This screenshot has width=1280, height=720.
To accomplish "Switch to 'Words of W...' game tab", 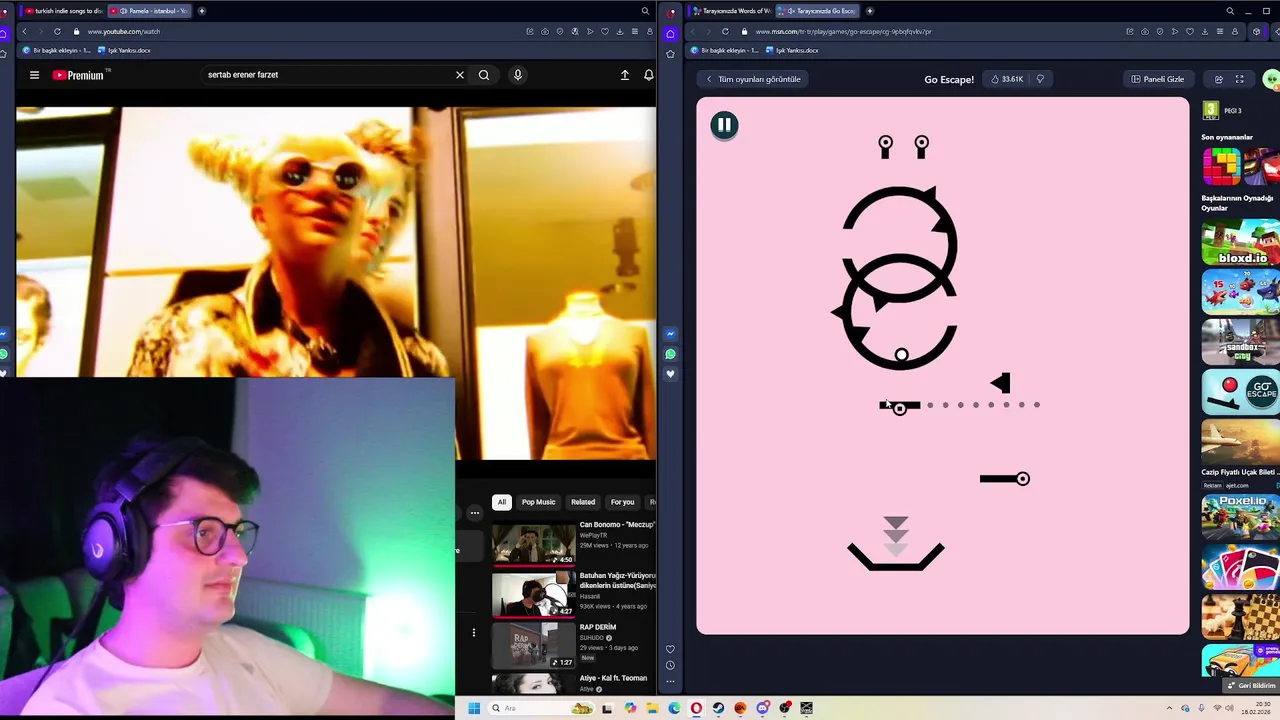I will coord(732,11).
